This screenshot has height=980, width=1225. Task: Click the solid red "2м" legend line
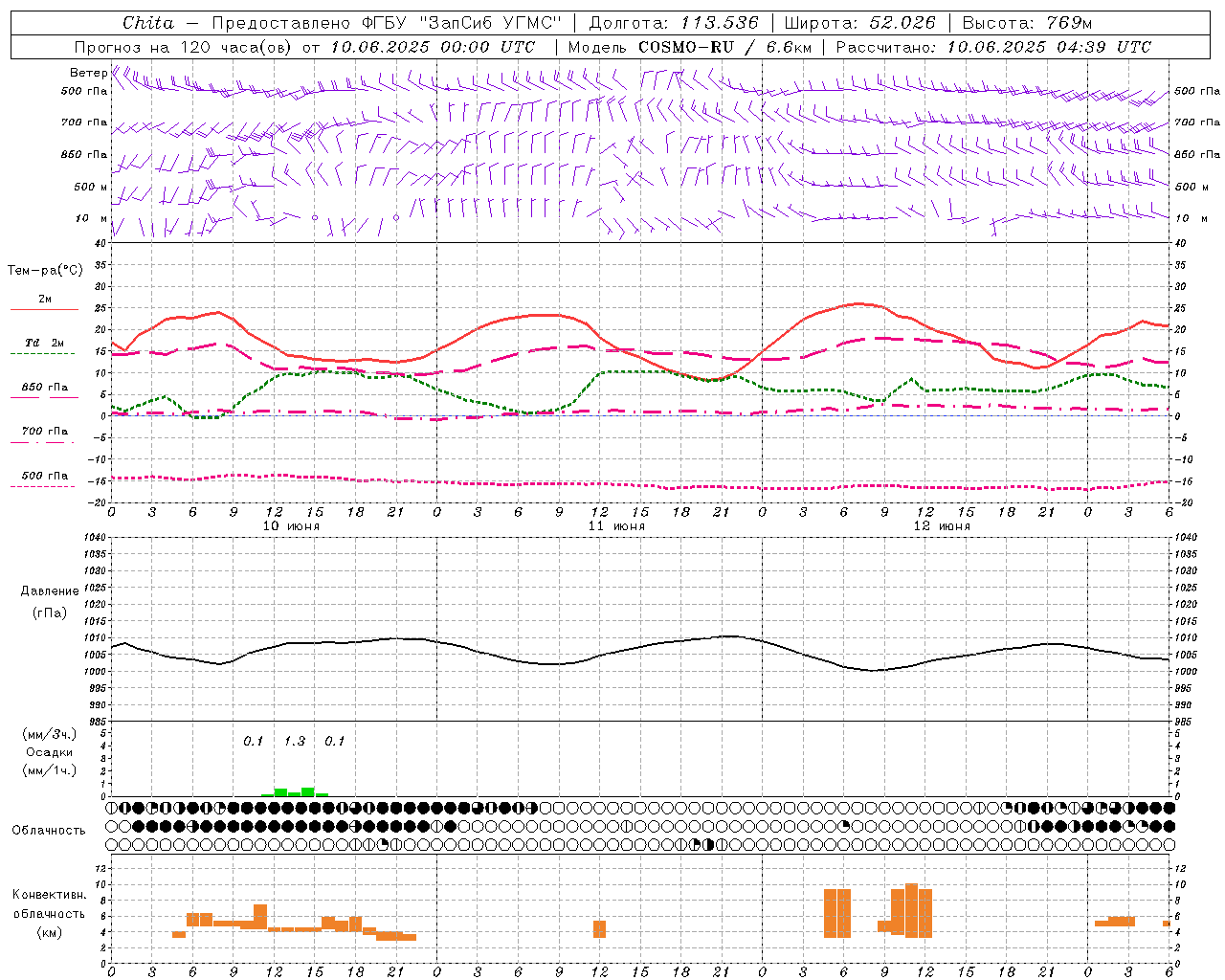tap(44, 309)
